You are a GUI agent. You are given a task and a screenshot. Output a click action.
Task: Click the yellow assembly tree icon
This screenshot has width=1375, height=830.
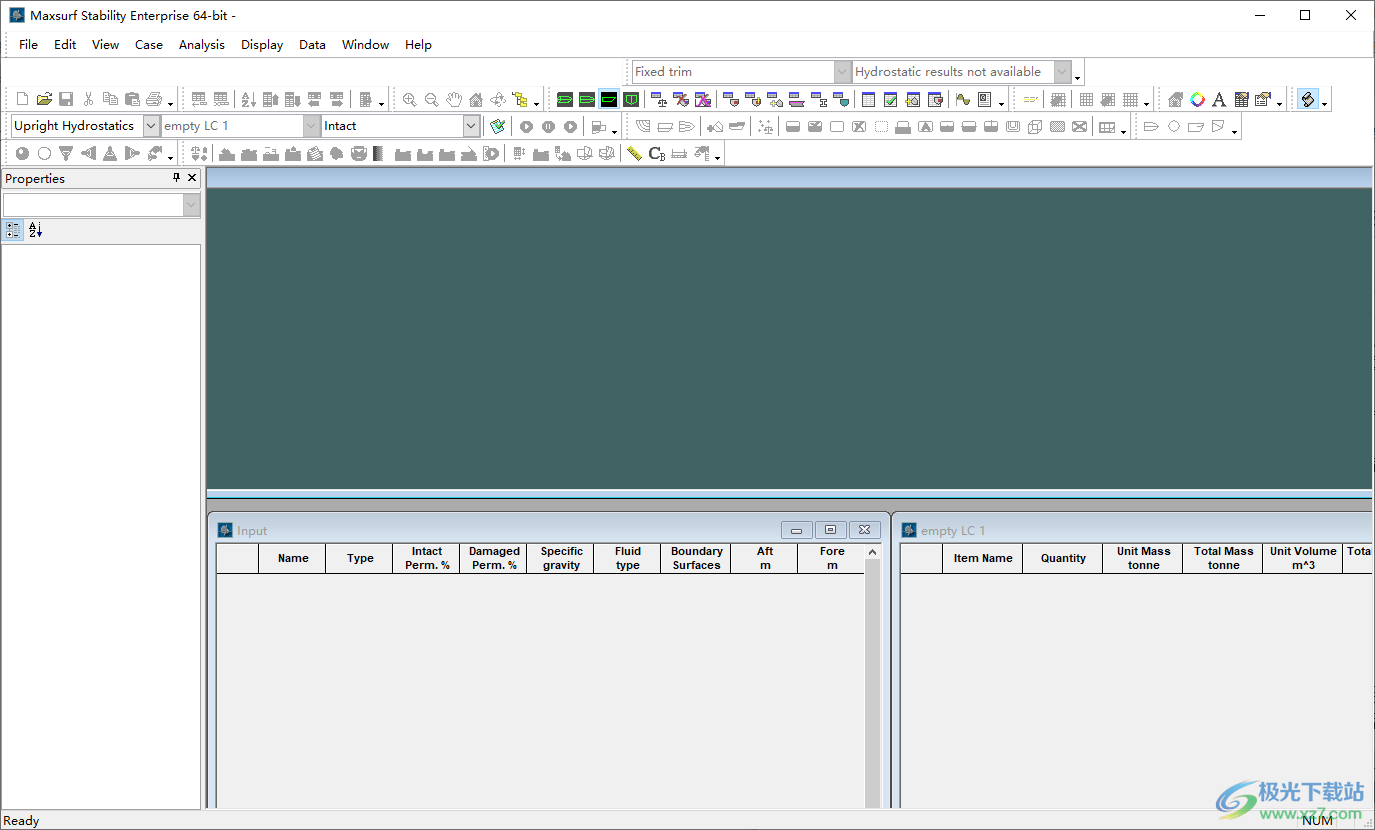(520, 99)
